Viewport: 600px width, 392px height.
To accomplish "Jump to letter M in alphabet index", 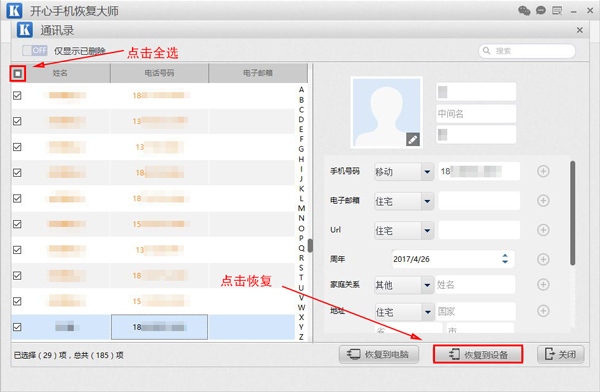I will tap(301, 208).
